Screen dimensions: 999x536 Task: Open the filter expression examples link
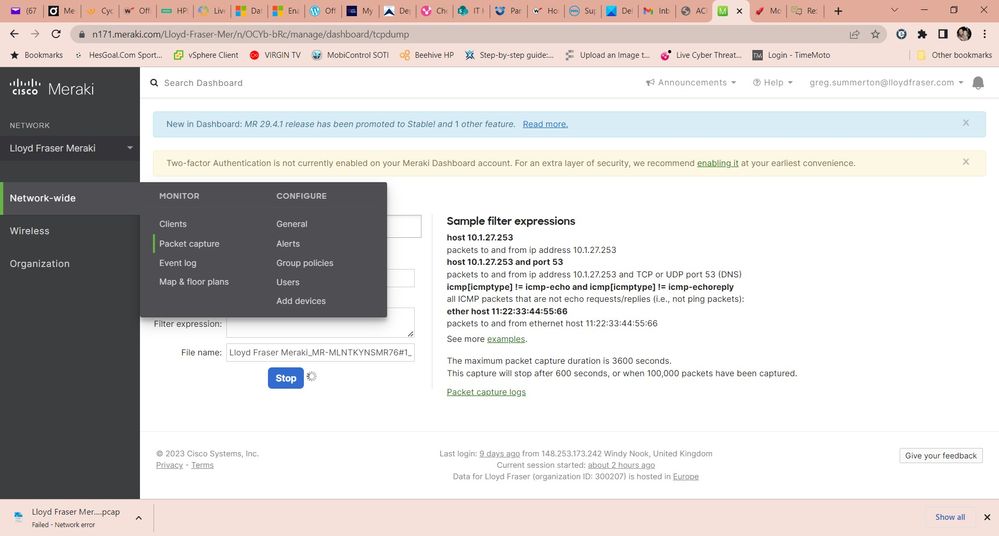pos(506,339)
